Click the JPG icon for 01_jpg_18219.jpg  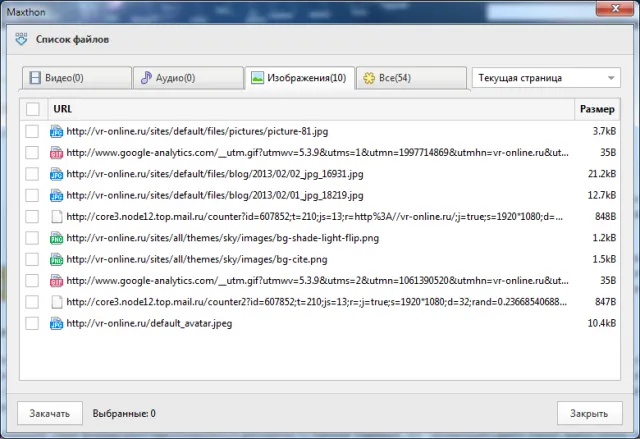coord(56,195)
